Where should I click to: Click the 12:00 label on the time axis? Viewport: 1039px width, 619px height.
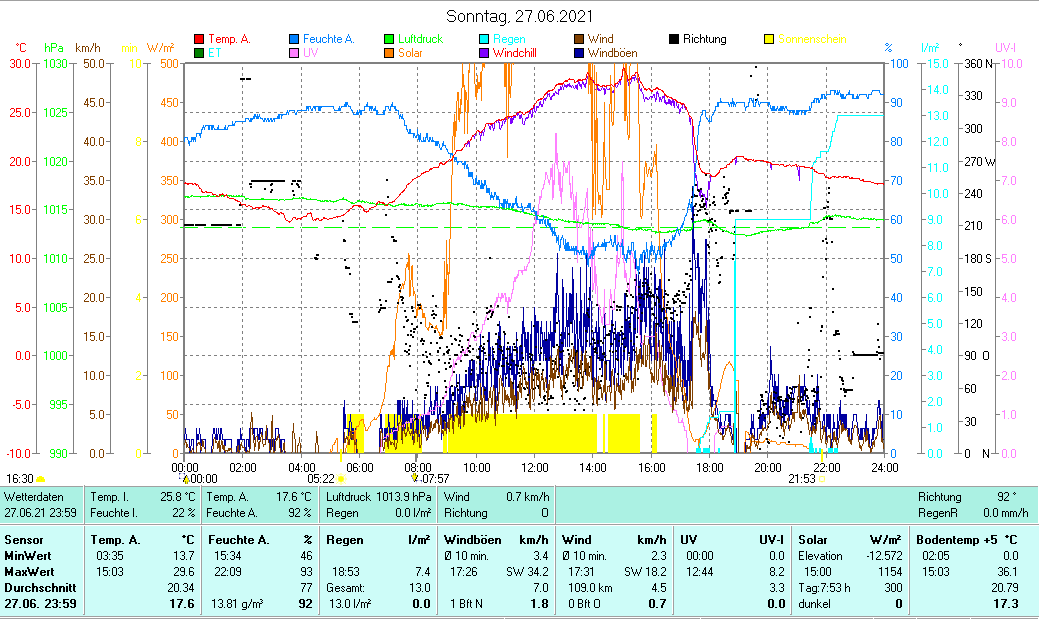coord(535,467)
